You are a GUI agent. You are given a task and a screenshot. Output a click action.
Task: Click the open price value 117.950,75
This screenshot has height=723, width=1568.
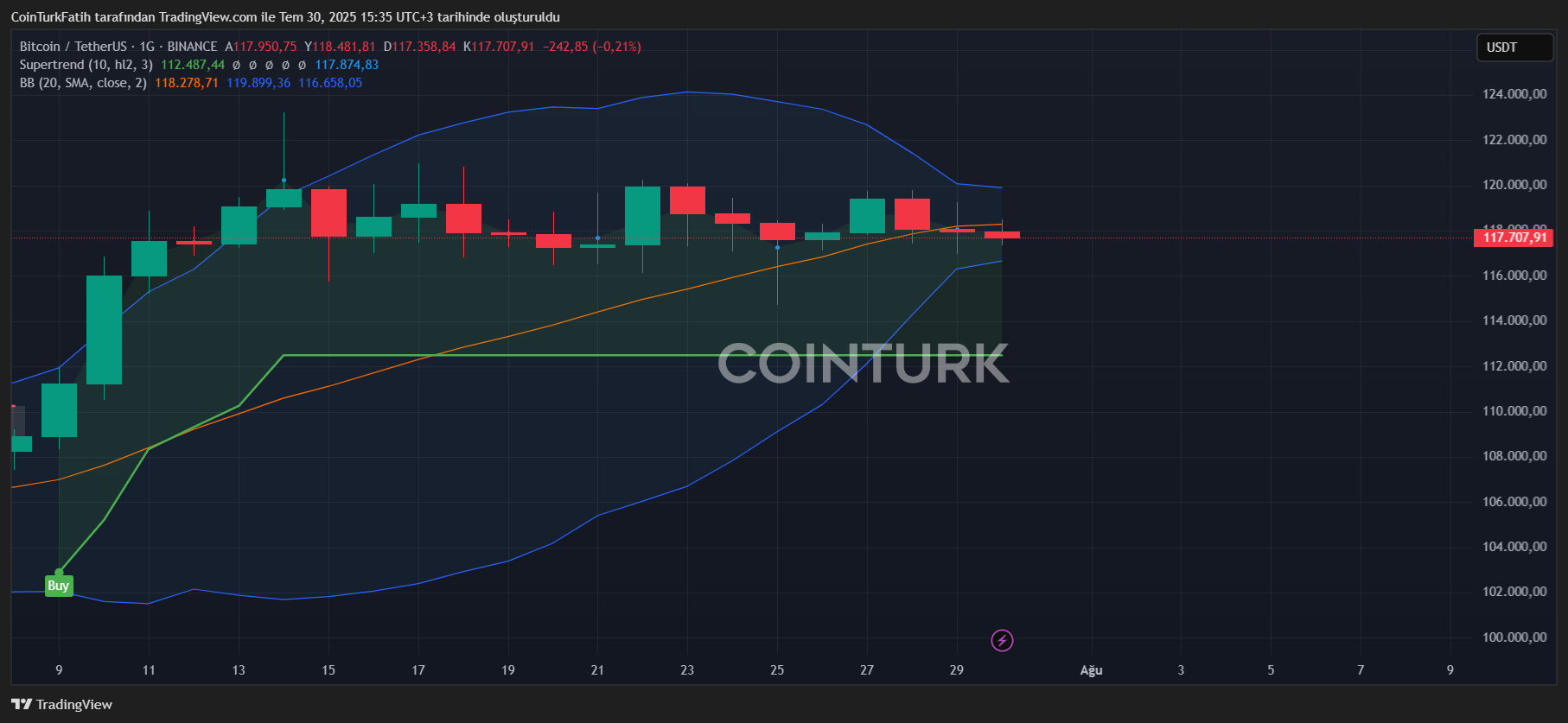[265, 47]
